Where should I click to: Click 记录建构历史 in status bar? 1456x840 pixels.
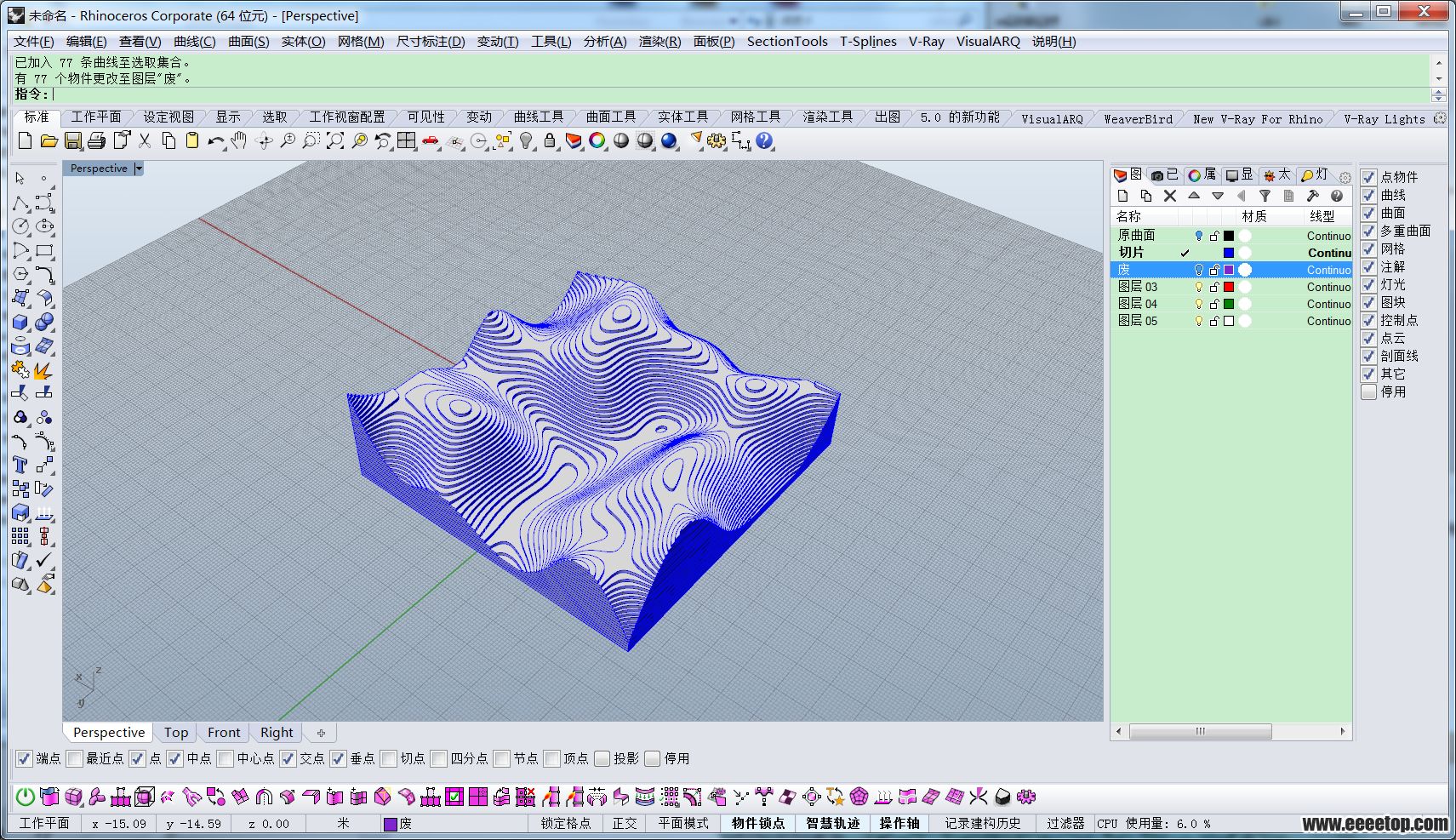point(983,823)
